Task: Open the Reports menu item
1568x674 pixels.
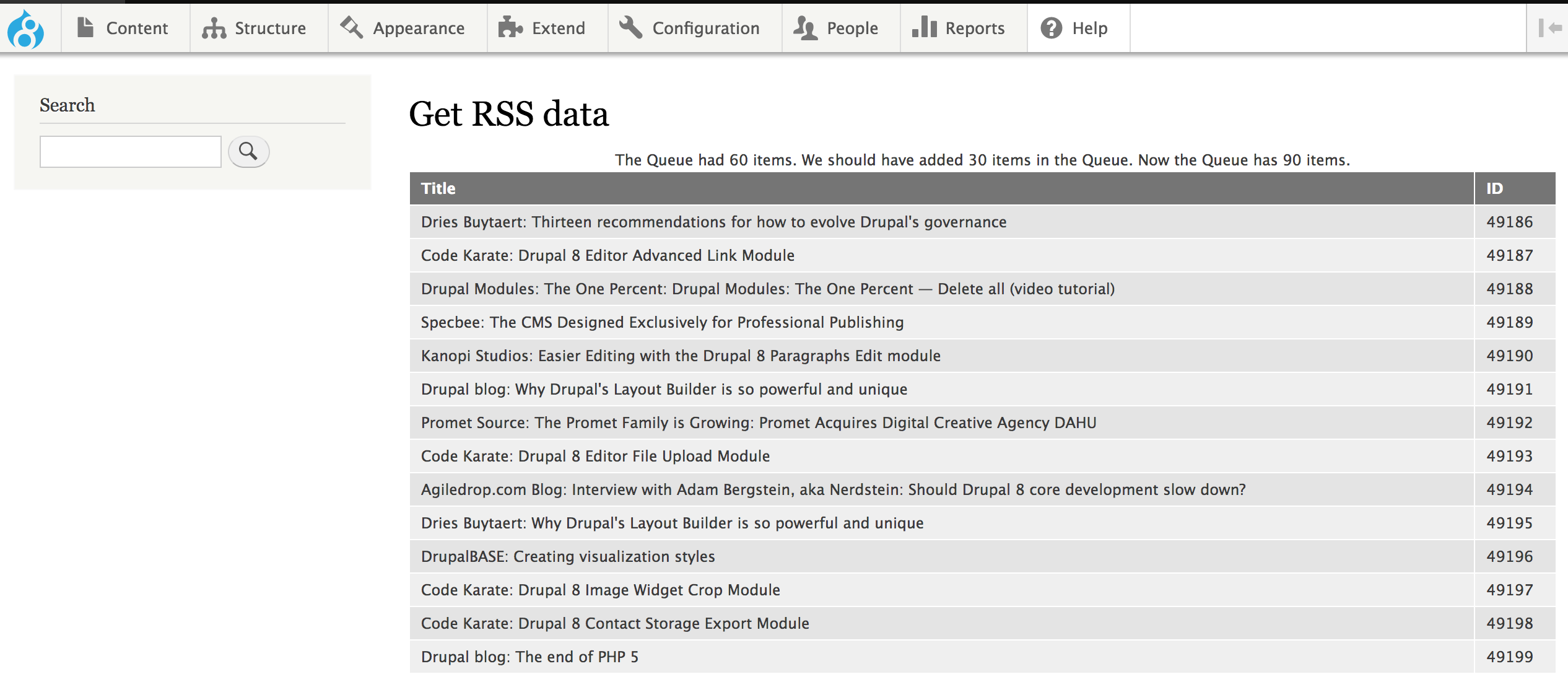Action: tap(975, 28)
